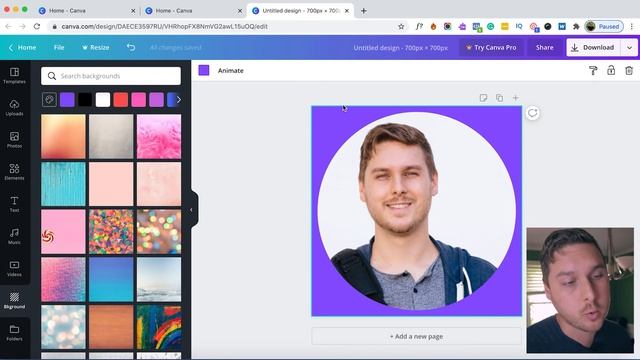Select the colorful confetti background thumbnail
640x360 pixels.
(x=111, y=232)
